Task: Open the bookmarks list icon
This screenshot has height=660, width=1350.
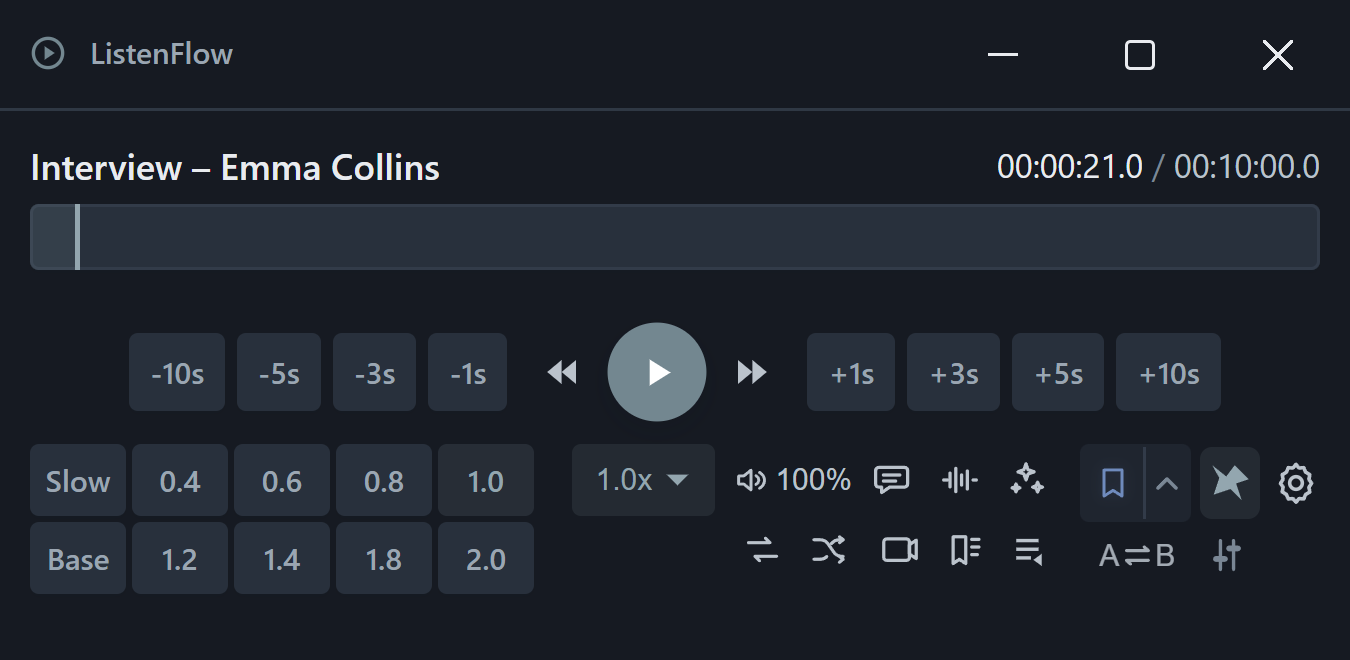Action: point(965,550)
